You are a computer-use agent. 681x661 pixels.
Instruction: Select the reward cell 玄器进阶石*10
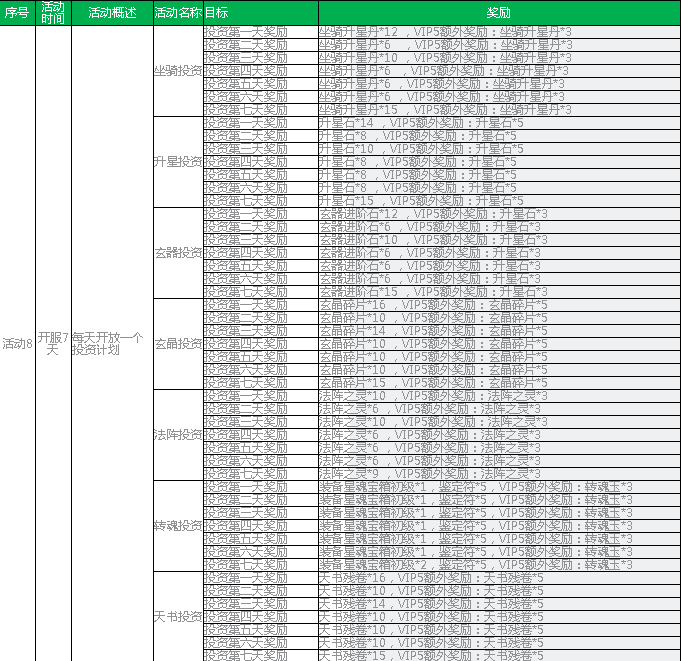pos(499,240)
